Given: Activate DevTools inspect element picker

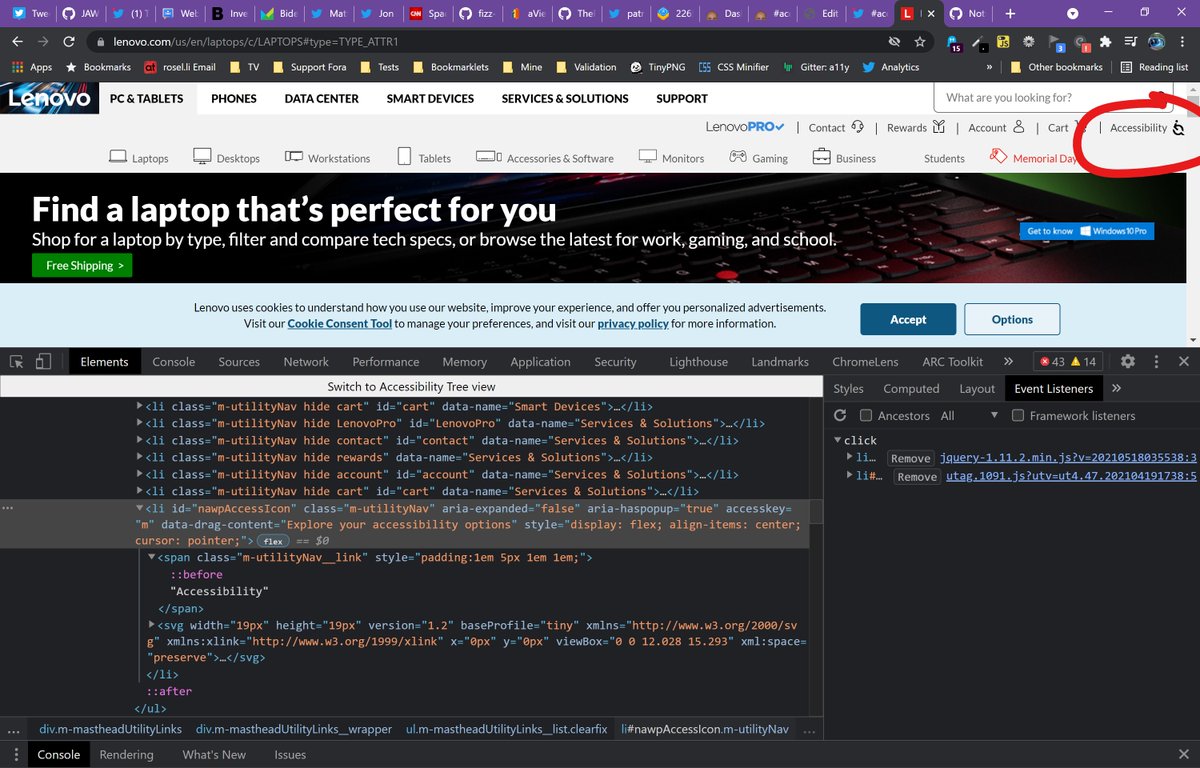Looking at the screenshot, I should coord(17,362).
